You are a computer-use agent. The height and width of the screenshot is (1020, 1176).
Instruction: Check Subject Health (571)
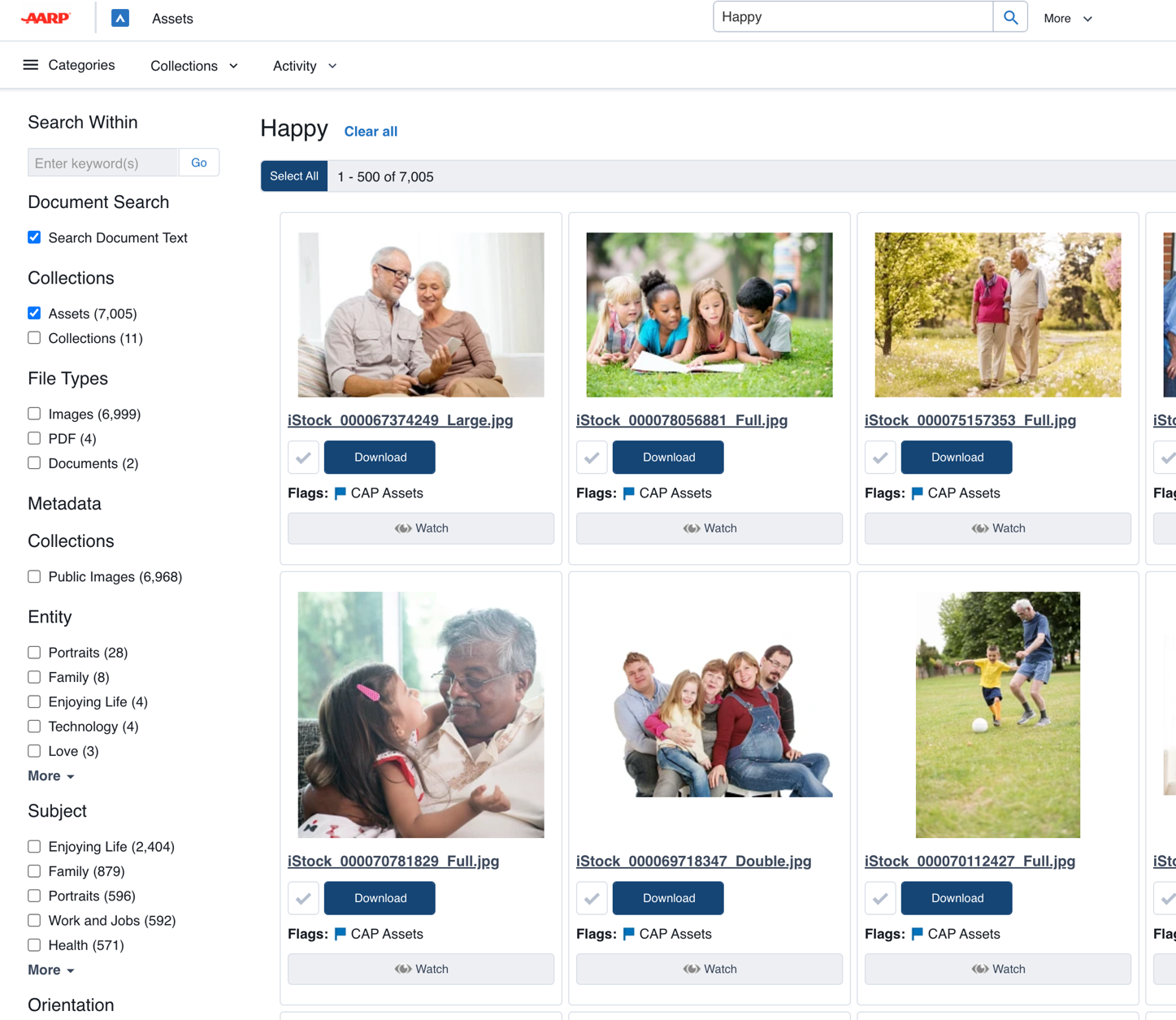coord(34,945)
